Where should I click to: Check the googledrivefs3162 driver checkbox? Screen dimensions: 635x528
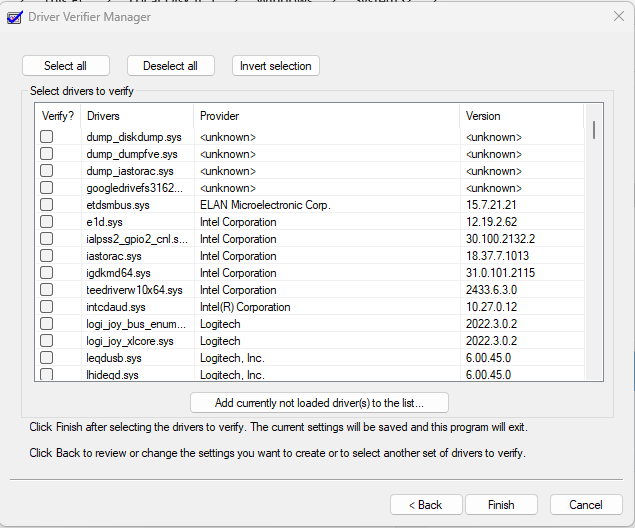click(47, 187)
